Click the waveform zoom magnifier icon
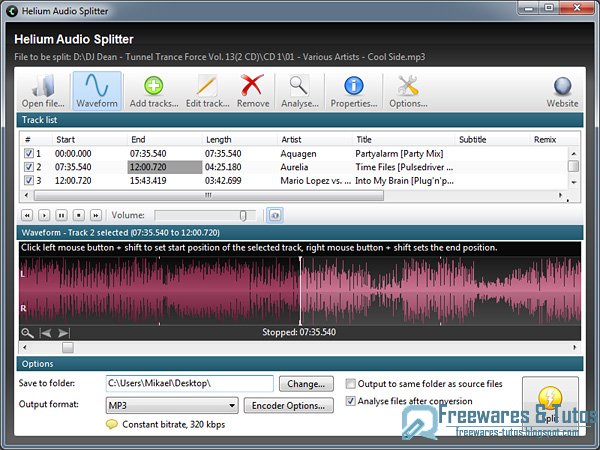The image size is (600, 450). tap(27, 333)
